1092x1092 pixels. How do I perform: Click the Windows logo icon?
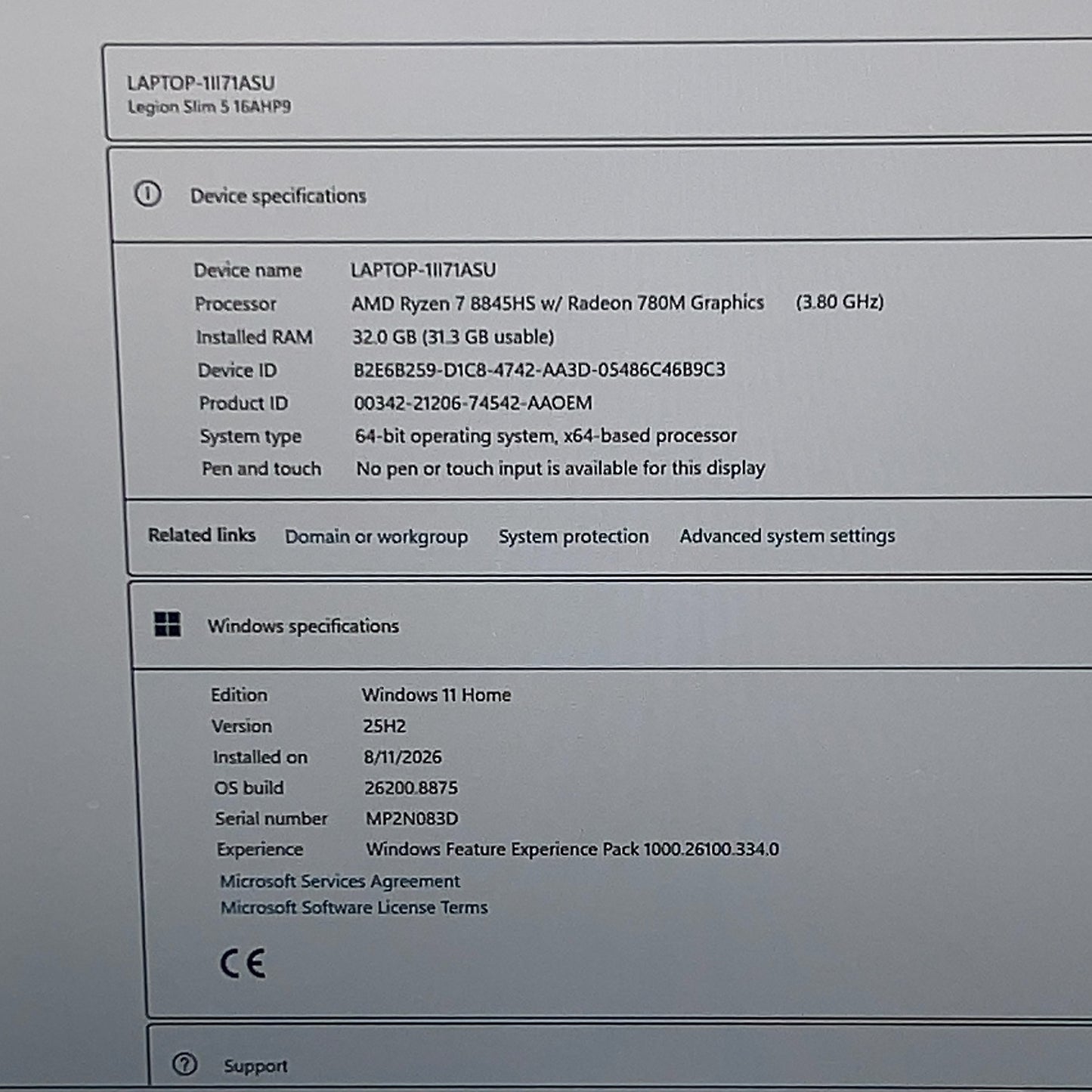click(x=167, y=625)
